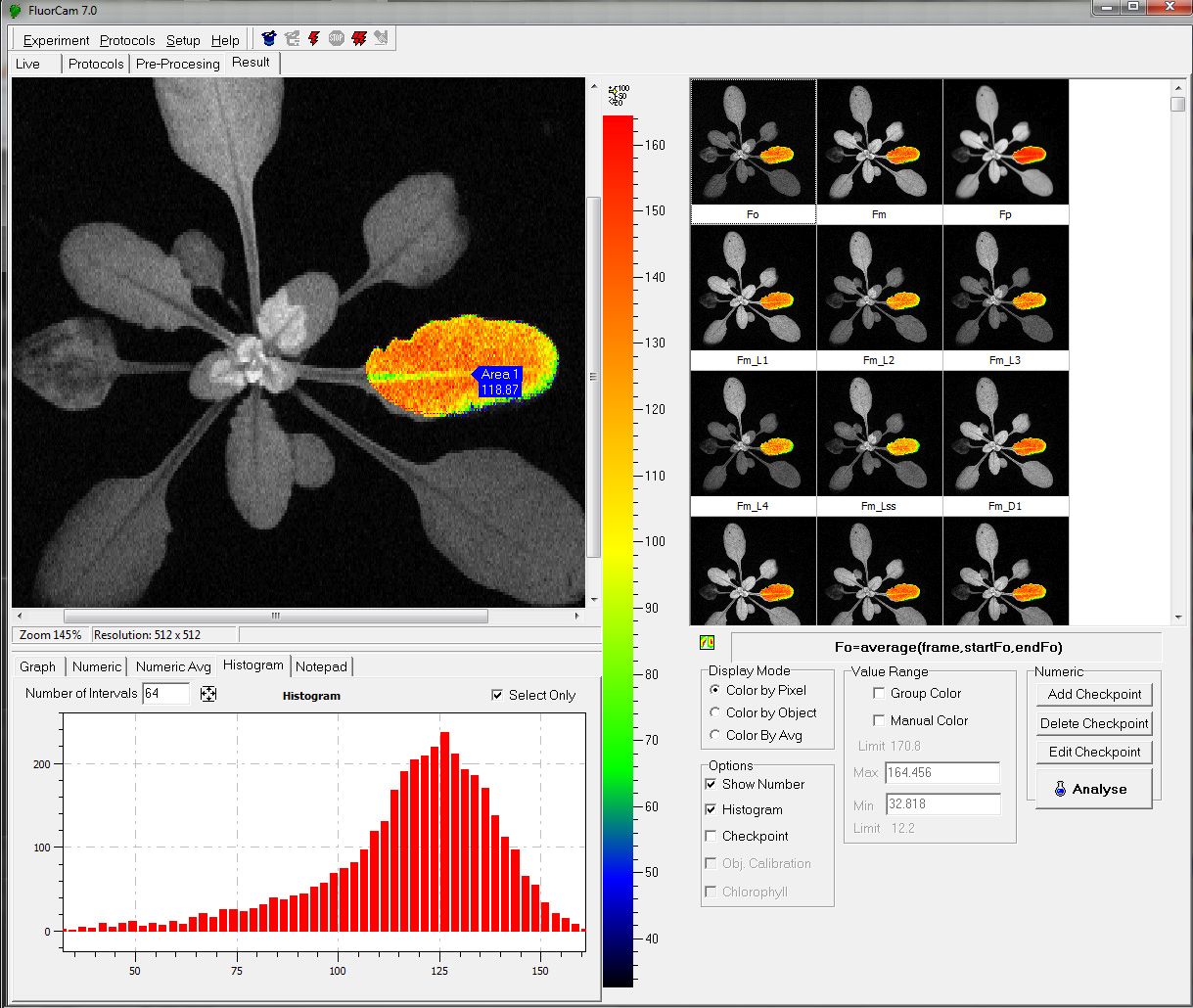
Task: Click the small parameter icon left of formula
Action: click(x=707, y=643)
